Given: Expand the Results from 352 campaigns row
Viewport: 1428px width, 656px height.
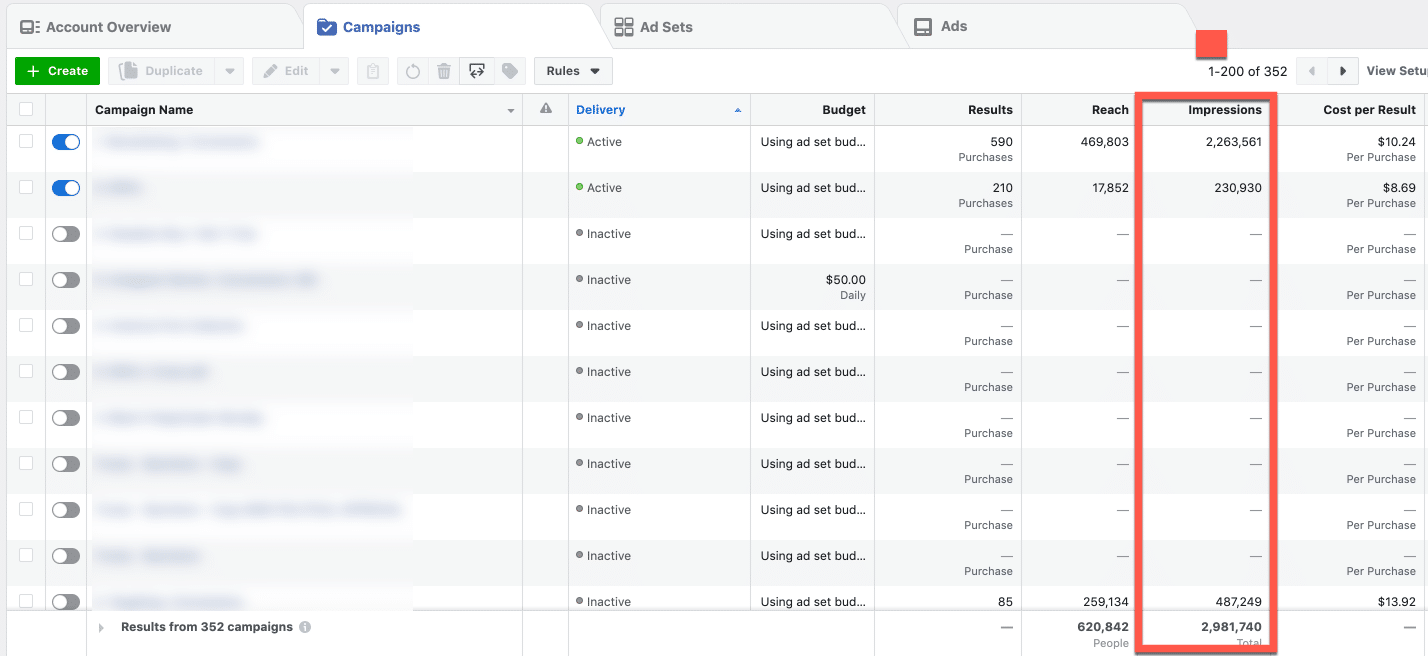Looking at the screenshot, I should (101, 628).
